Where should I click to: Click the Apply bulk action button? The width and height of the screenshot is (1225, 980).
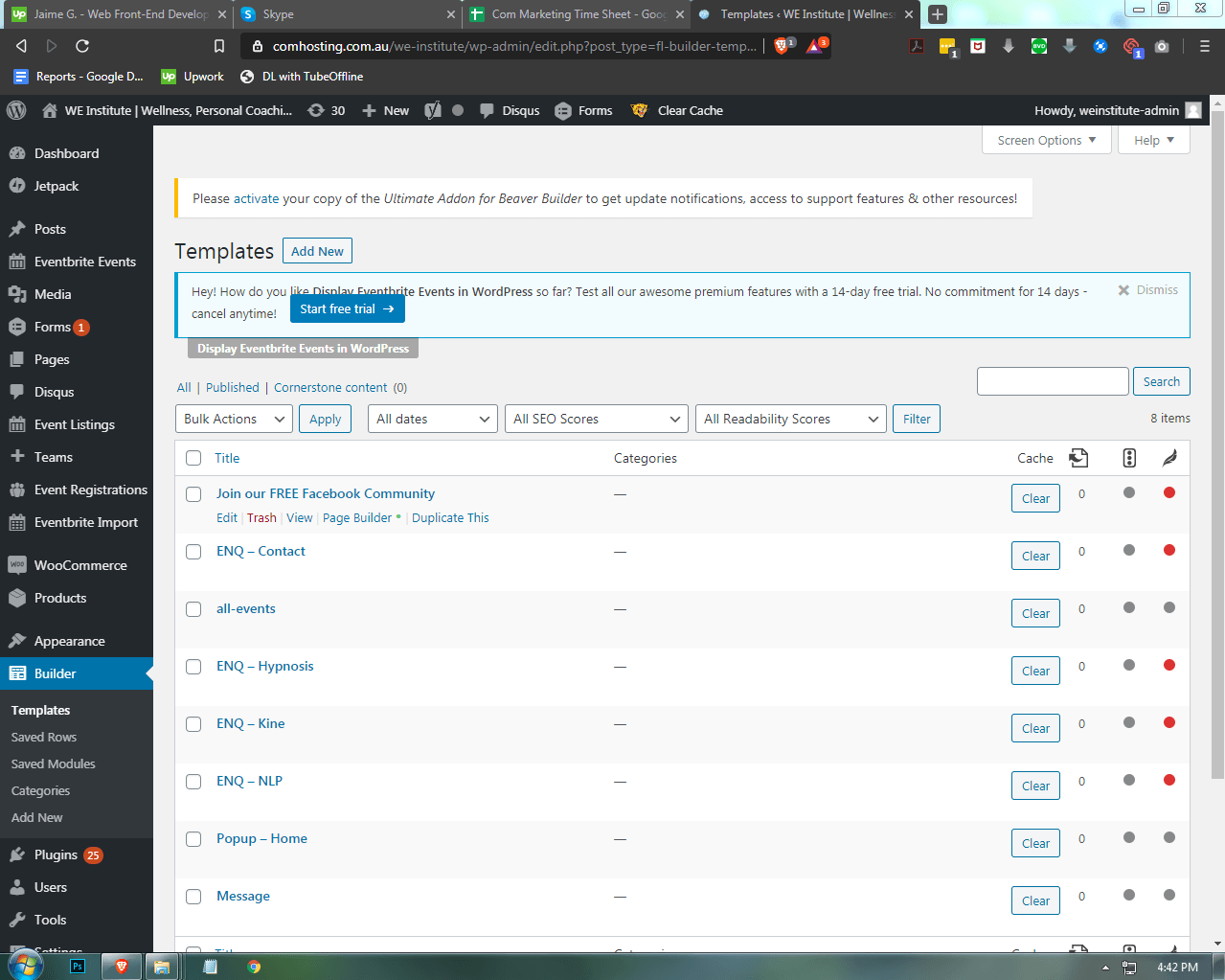[326, 419]
